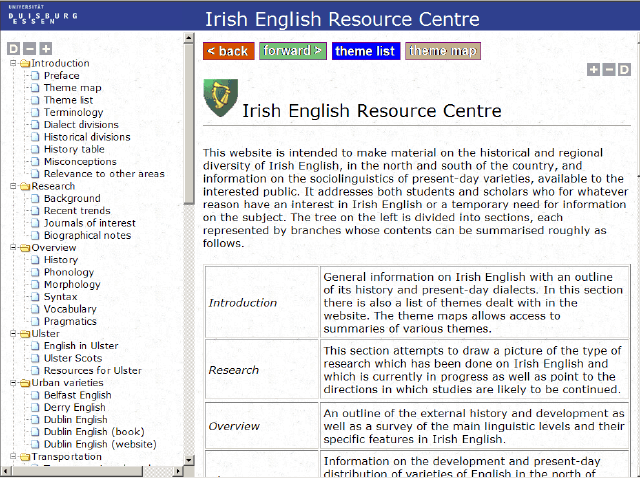Open the theme map button
This screenshot has height=478, width=640.
(x=442, y=51)
